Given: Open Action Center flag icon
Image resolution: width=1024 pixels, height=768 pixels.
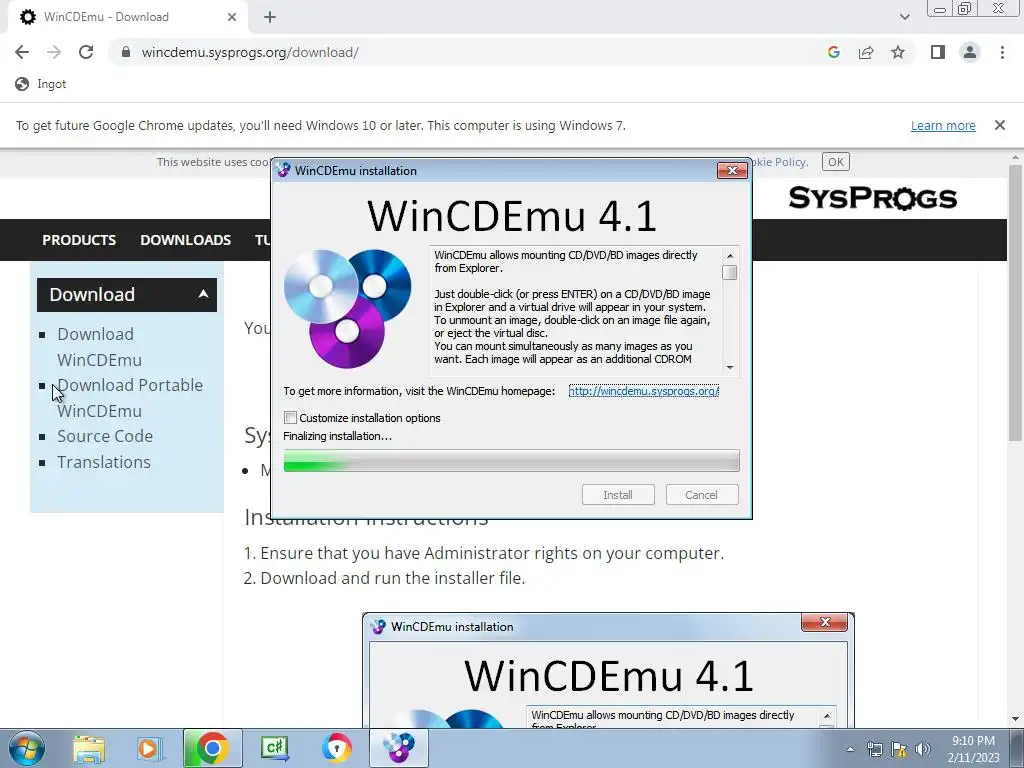Looking at the screenshot, I should [899, 749].
